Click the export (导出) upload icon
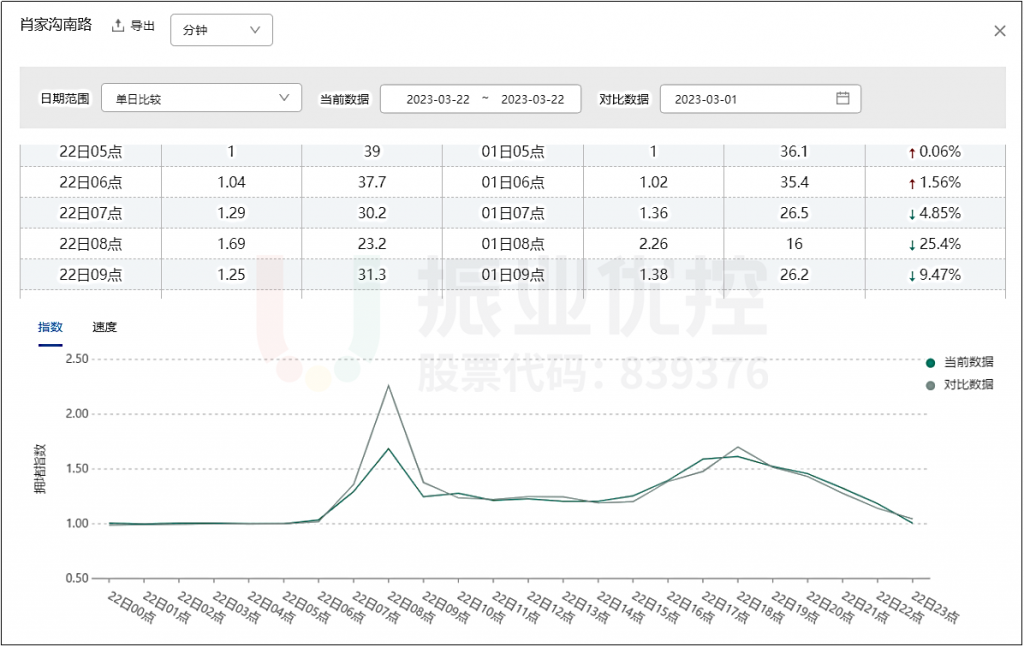 click(117, 26)
